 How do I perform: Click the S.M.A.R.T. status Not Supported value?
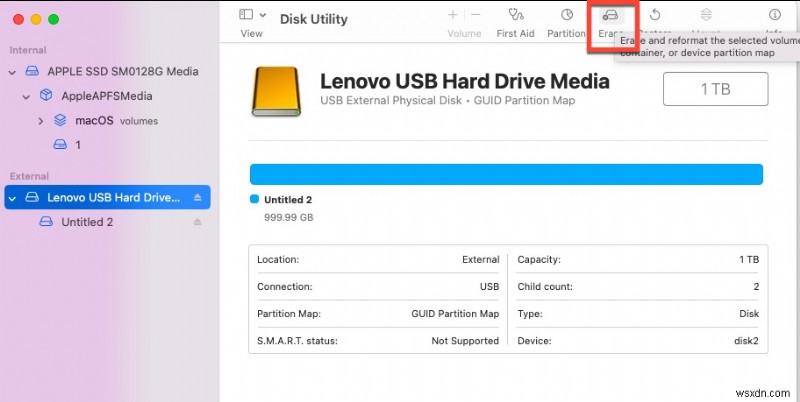pyautogui.click(x=465, y=341)
